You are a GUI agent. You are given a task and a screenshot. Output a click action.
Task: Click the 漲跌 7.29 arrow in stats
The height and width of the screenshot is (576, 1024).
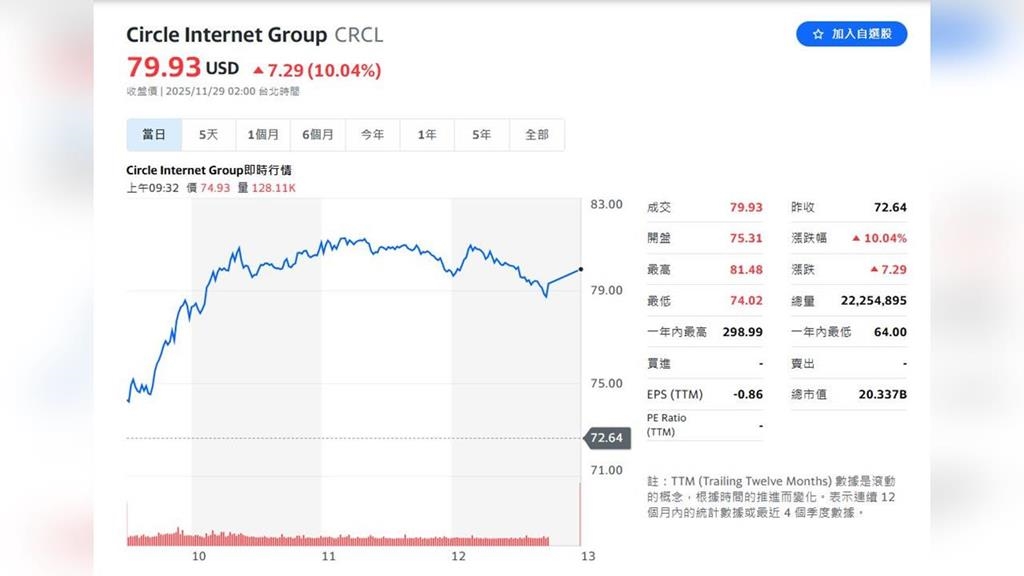coord(874,270)
